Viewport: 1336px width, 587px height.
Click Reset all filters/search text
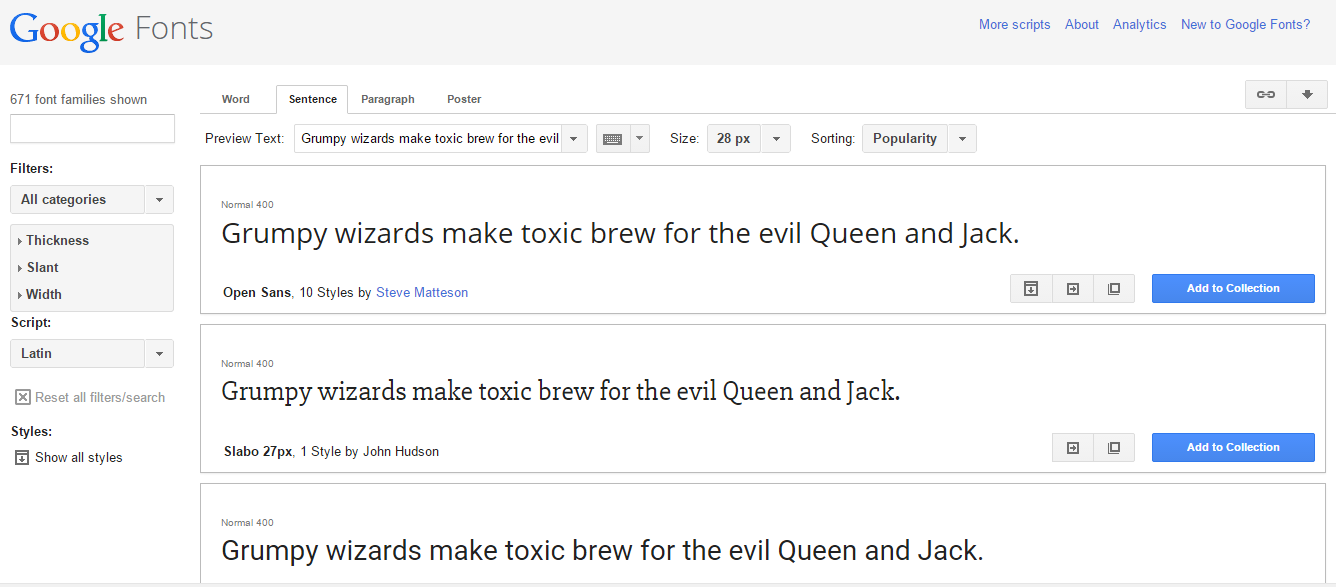pos(100,397)
